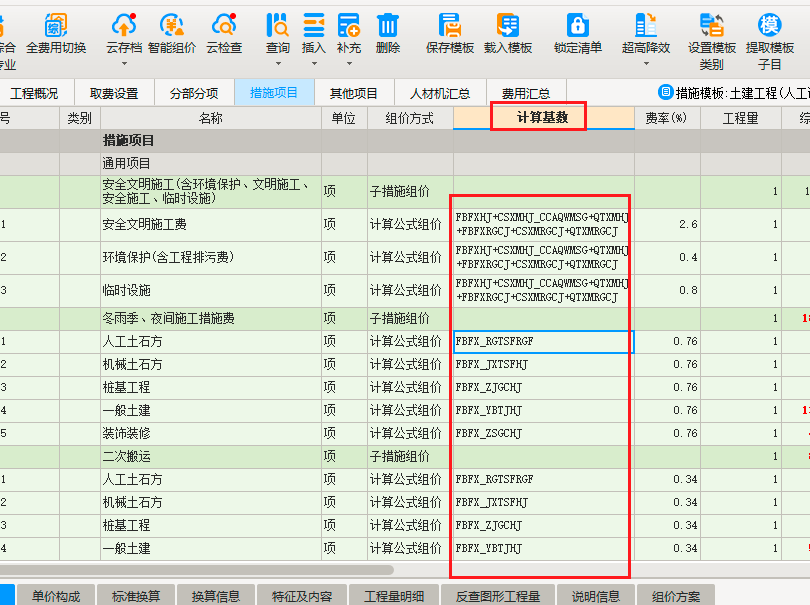Screen dimensions: 810x605
Task: Open the 组价方案 bottom tab
Action: pyautogui.click(x=676, y=596)
